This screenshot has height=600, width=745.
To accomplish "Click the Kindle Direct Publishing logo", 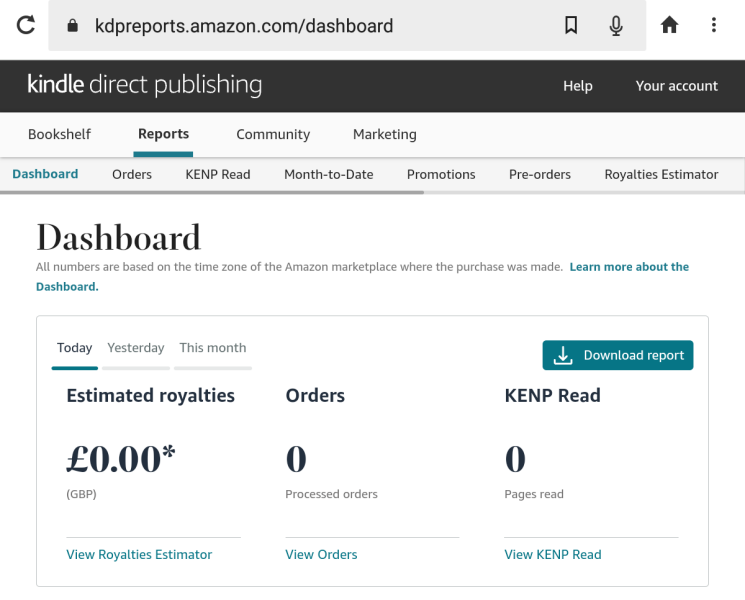I will (145, 85).
